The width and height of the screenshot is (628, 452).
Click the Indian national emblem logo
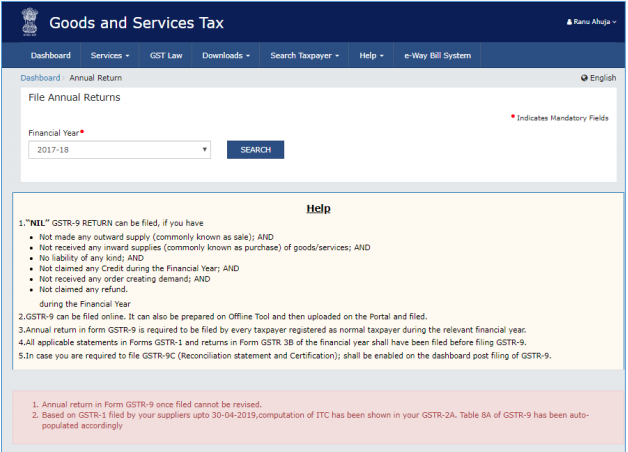click(30, 22)
